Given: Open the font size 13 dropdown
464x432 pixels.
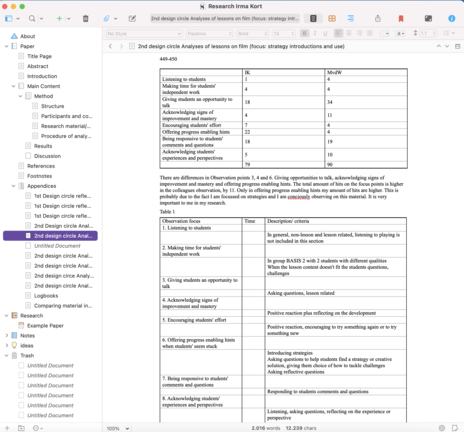Looking at the screenshot, I should 284,33.
